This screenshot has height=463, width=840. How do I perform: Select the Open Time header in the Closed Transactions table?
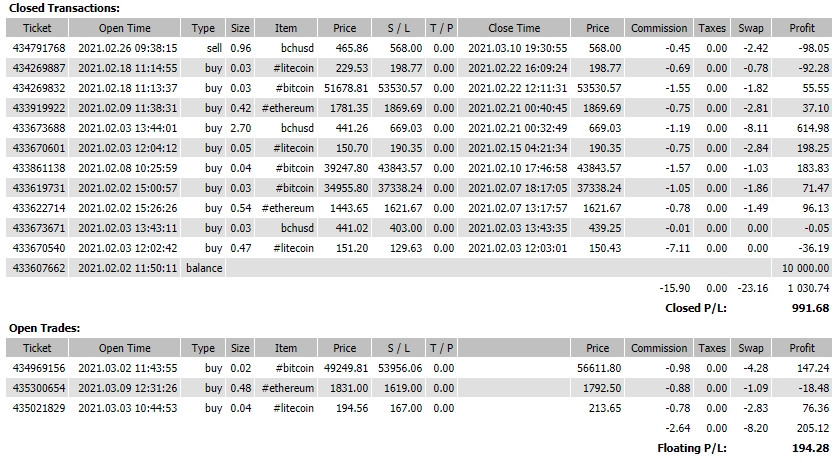pos(124,28)
